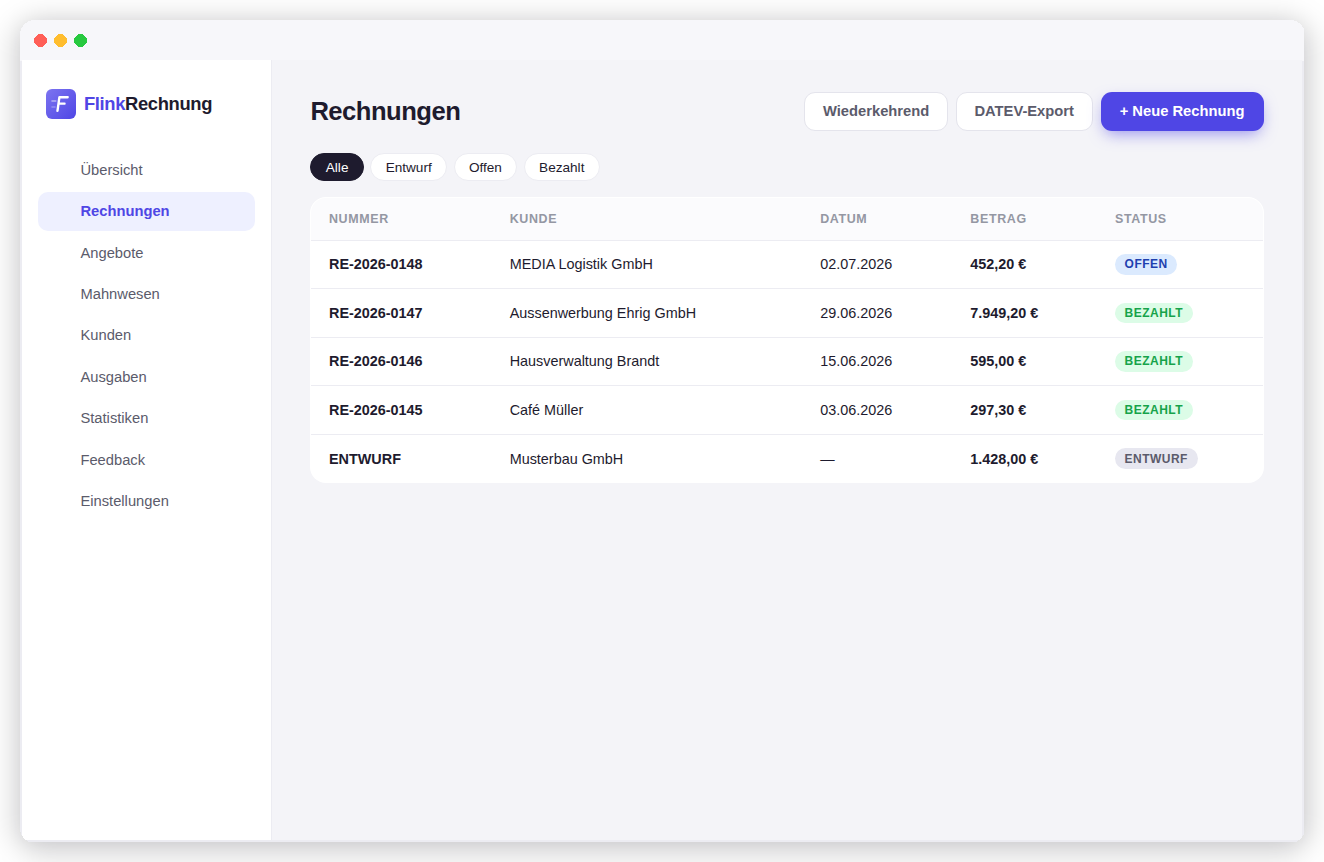This screenshot has height=862, width=1324.
Task: Open Statistiken in the sidebar
Action: 146,418
